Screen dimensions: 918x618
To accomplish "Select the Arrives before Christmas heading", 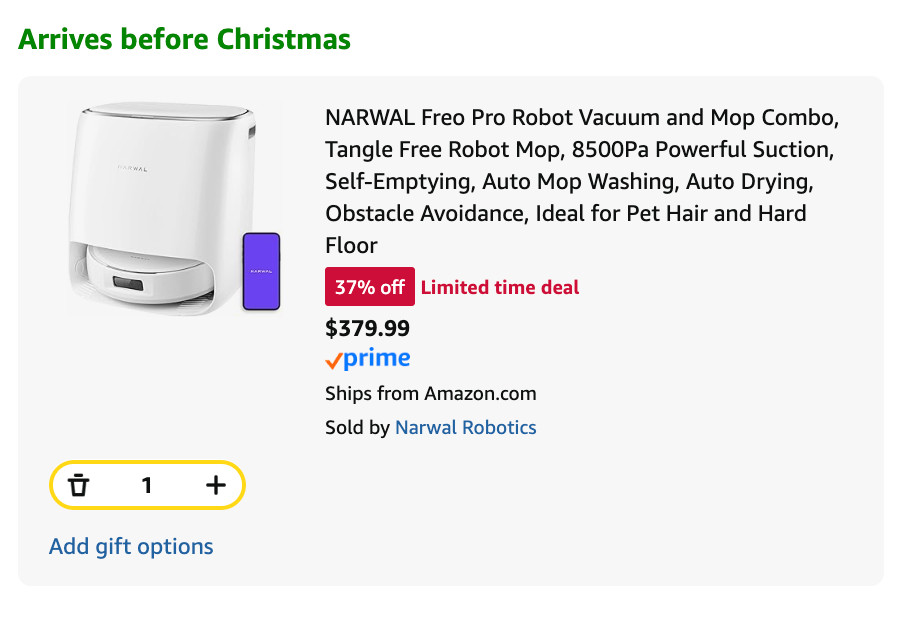I will pos(184,38).
